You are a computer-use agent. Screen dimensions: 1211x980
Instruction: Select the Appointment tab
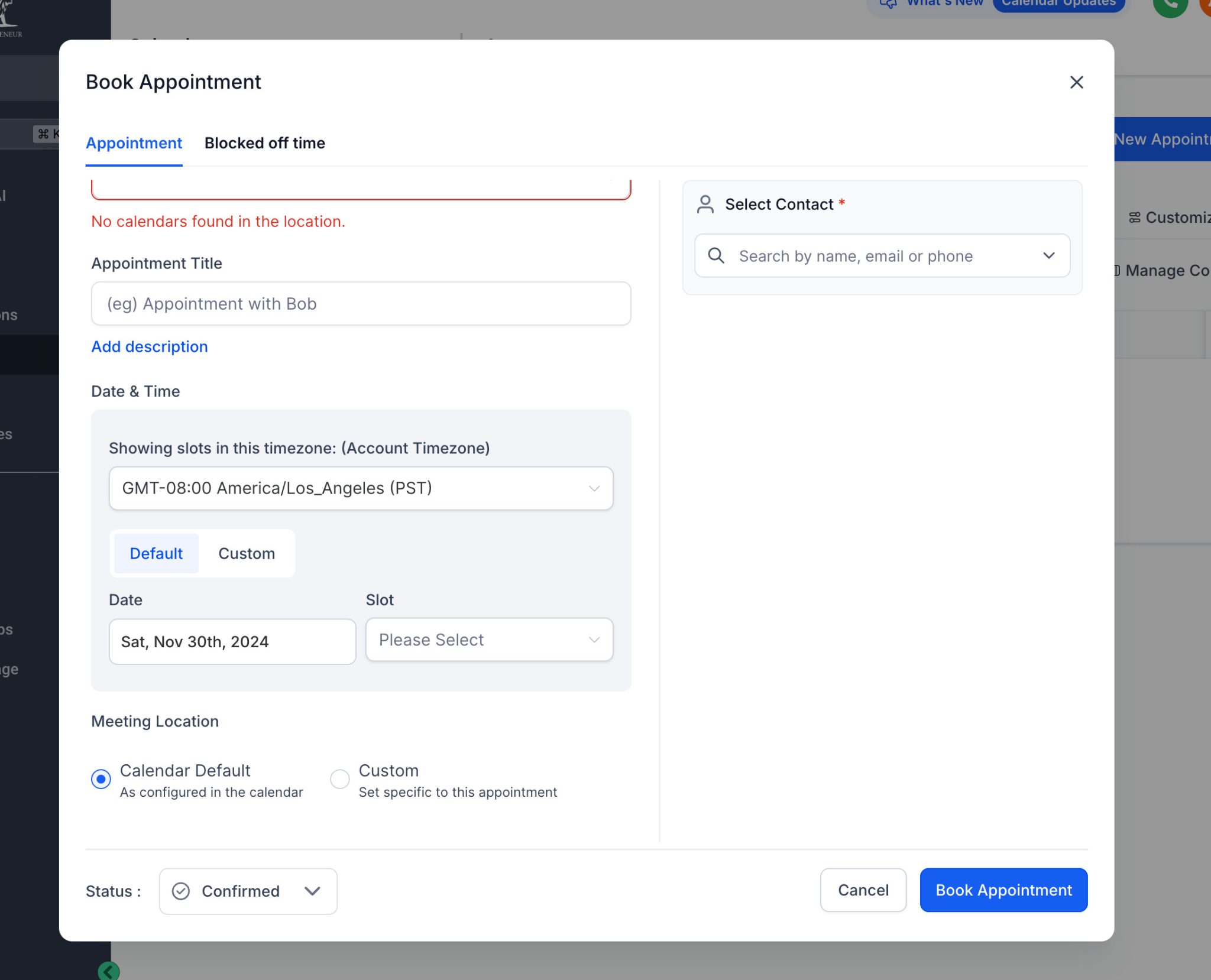click(x=134, y=143)
